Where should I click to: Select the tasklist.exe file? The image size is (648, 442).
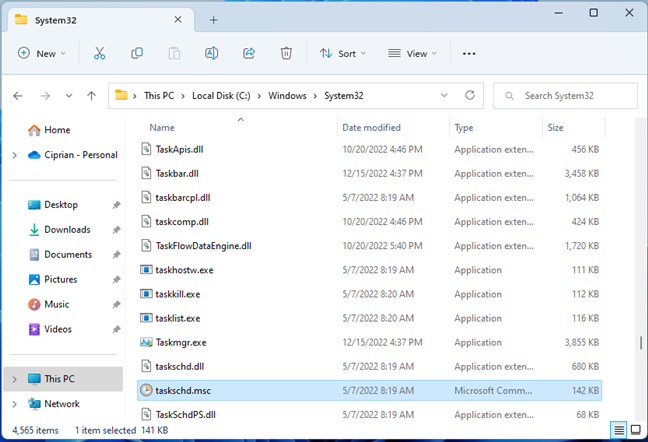(369, 318)
